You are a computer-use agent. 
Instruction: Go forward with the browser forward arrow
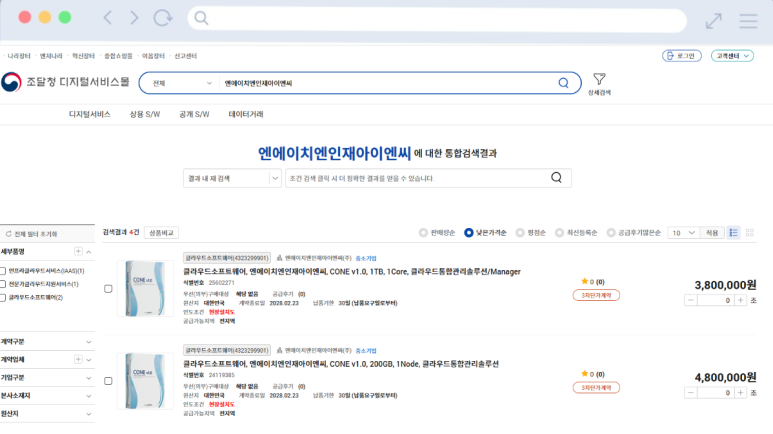click(134, 18)
